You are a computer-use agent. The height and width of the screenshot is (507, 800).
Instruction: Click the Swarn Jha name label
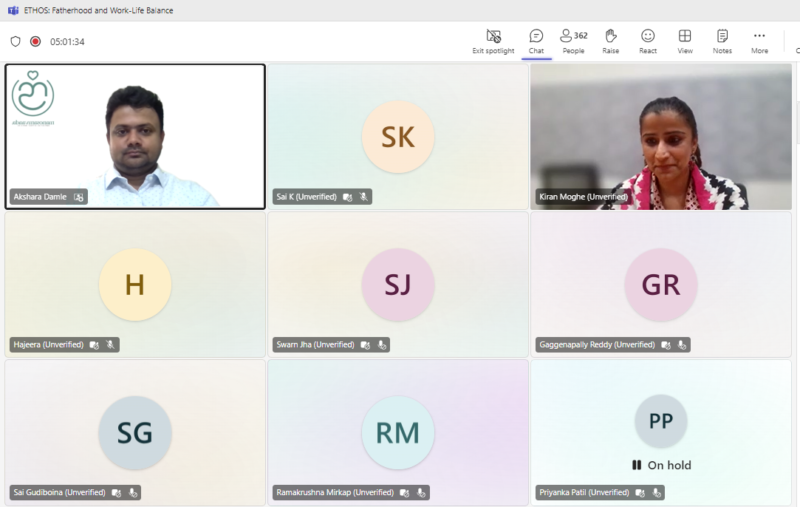click(x=315, y=345)
